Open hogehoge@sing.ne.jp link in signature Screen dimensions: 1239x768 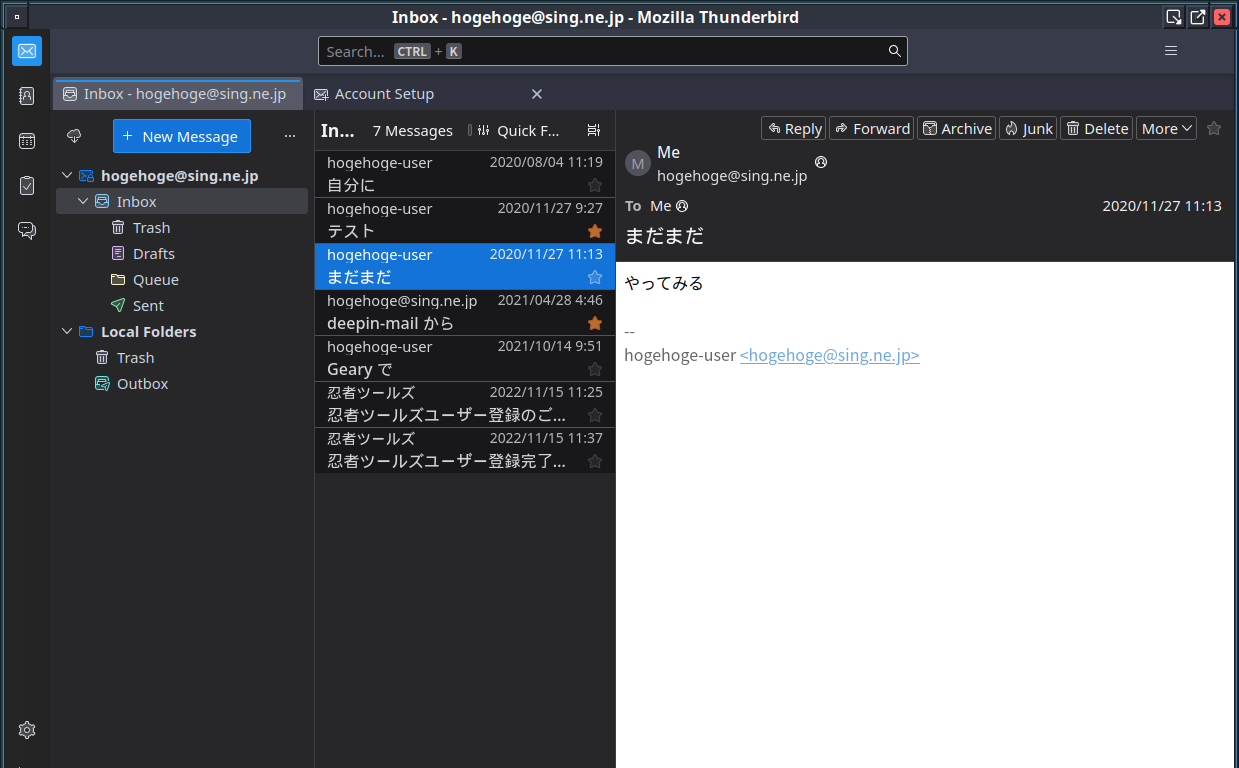[x=829, y=355]
